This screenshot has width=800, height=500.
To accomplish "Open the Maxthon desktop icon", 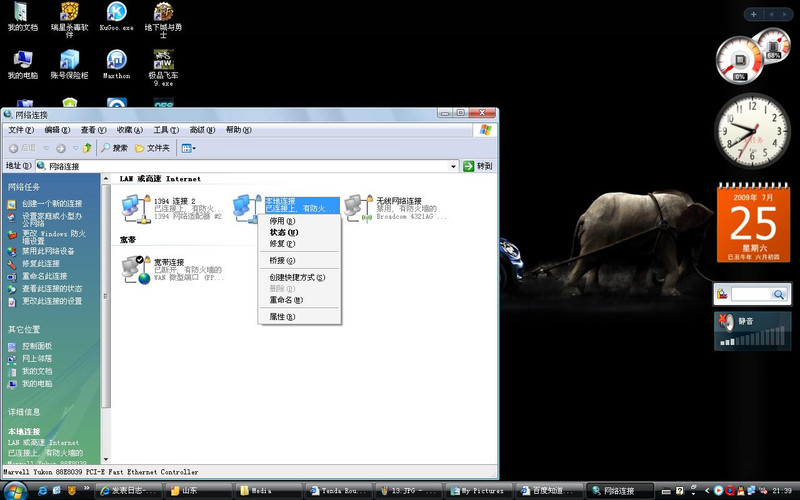I will tap(116, 65).
